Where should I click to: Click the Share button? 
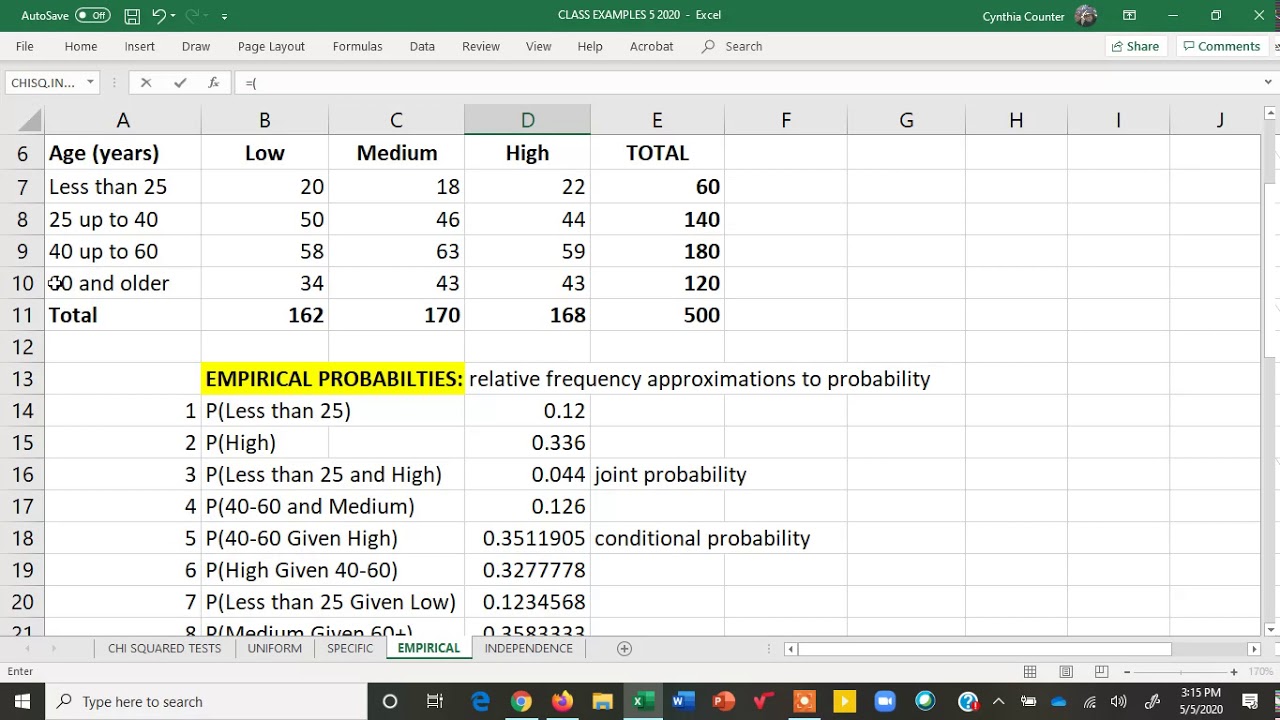click(x=1135, y=46)
